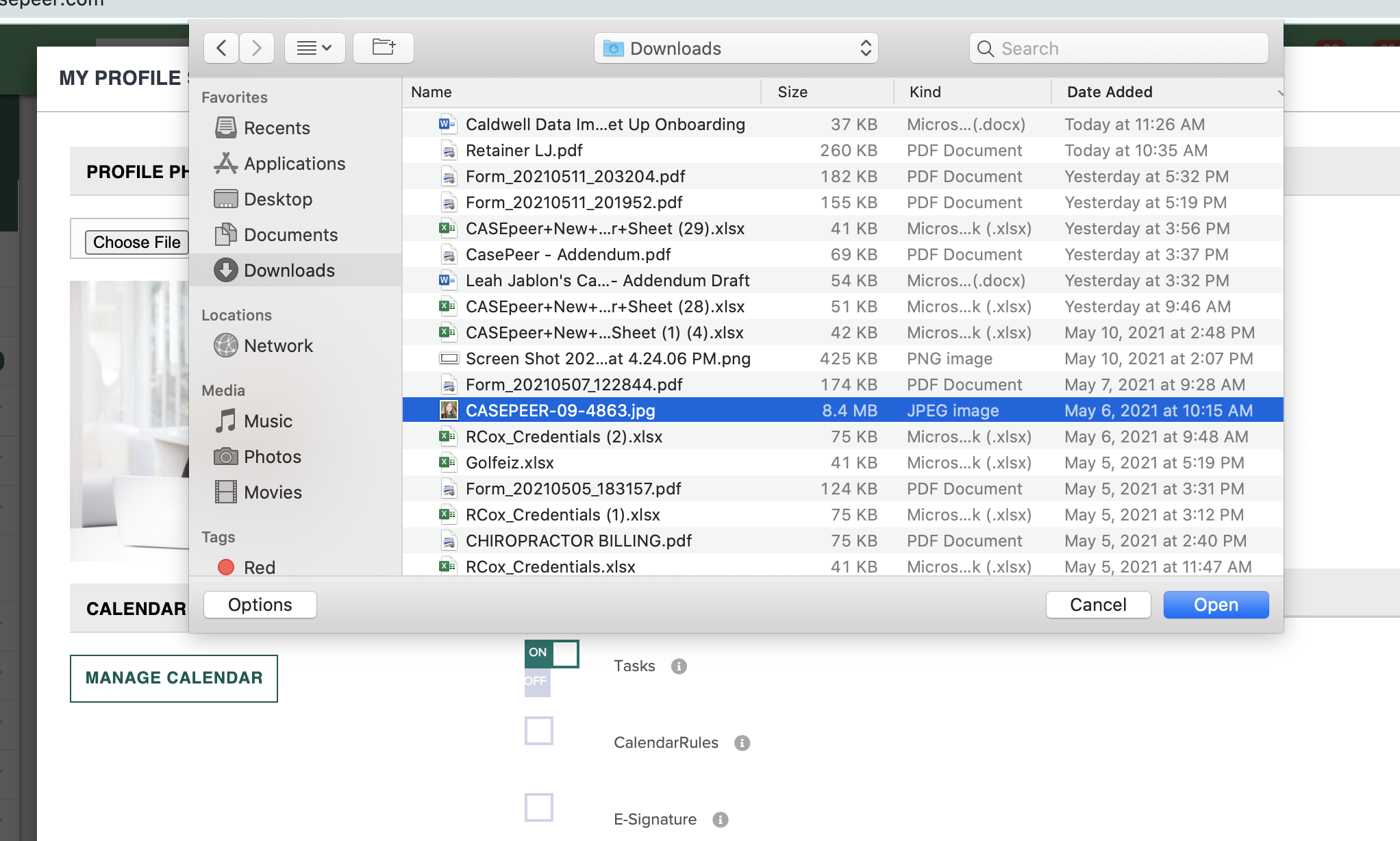This screenshot has width=1400, height=841.
Task: Create a new folder via toolbar icon
Action: point(384,48)
